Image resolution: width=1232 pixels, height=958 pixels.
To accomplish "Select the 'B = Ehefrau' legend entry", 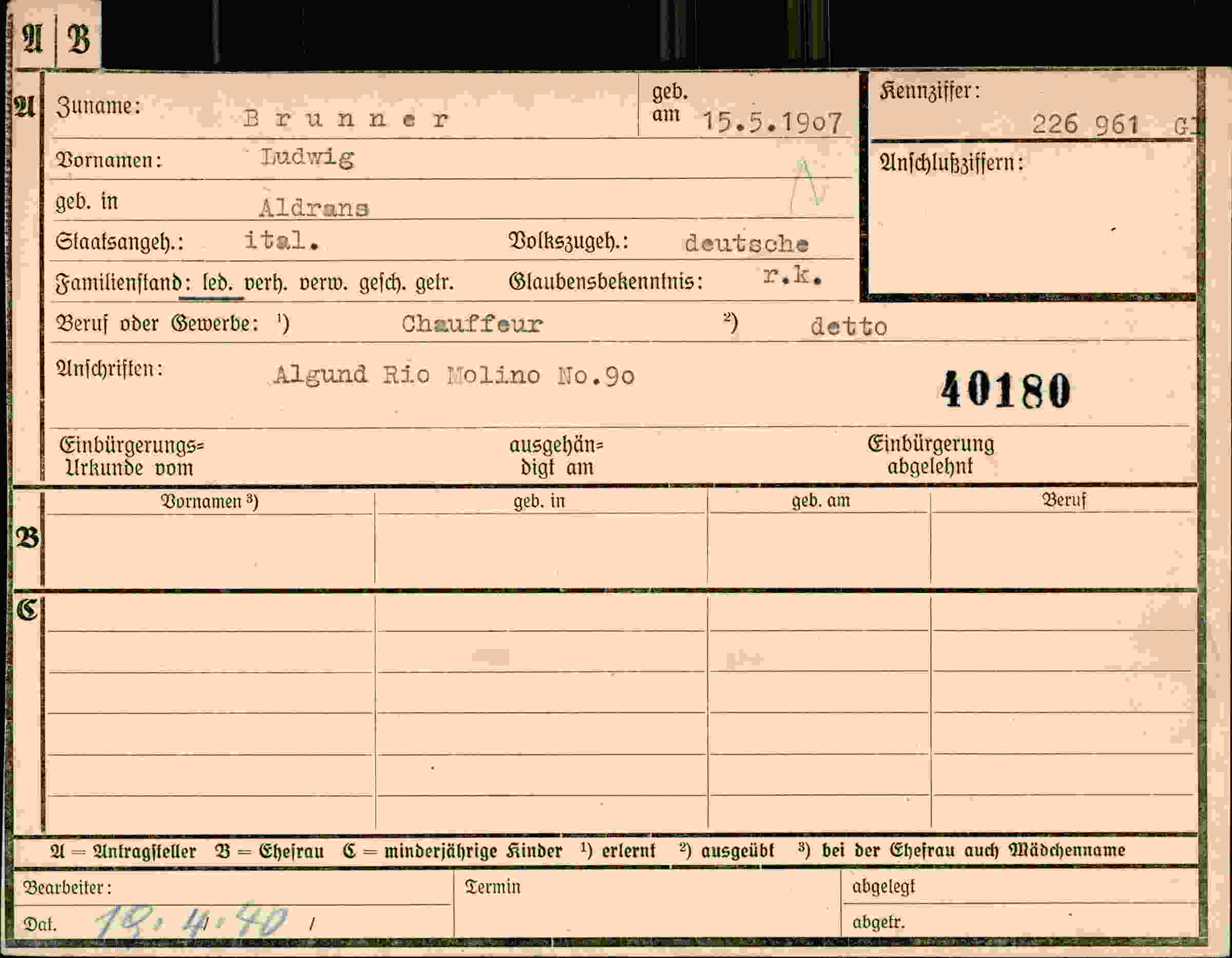I will [x=269, y=851].
